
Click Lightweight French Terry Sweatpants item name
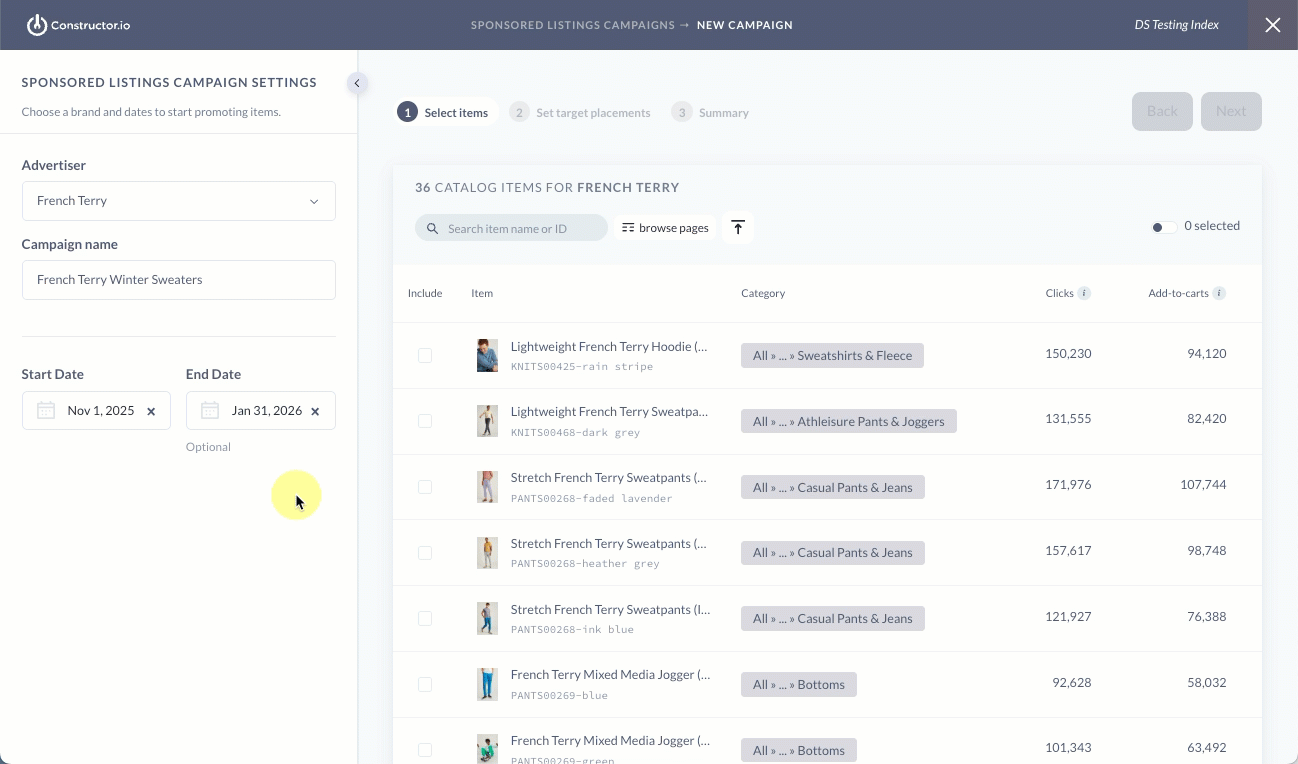tap(609, 412)
